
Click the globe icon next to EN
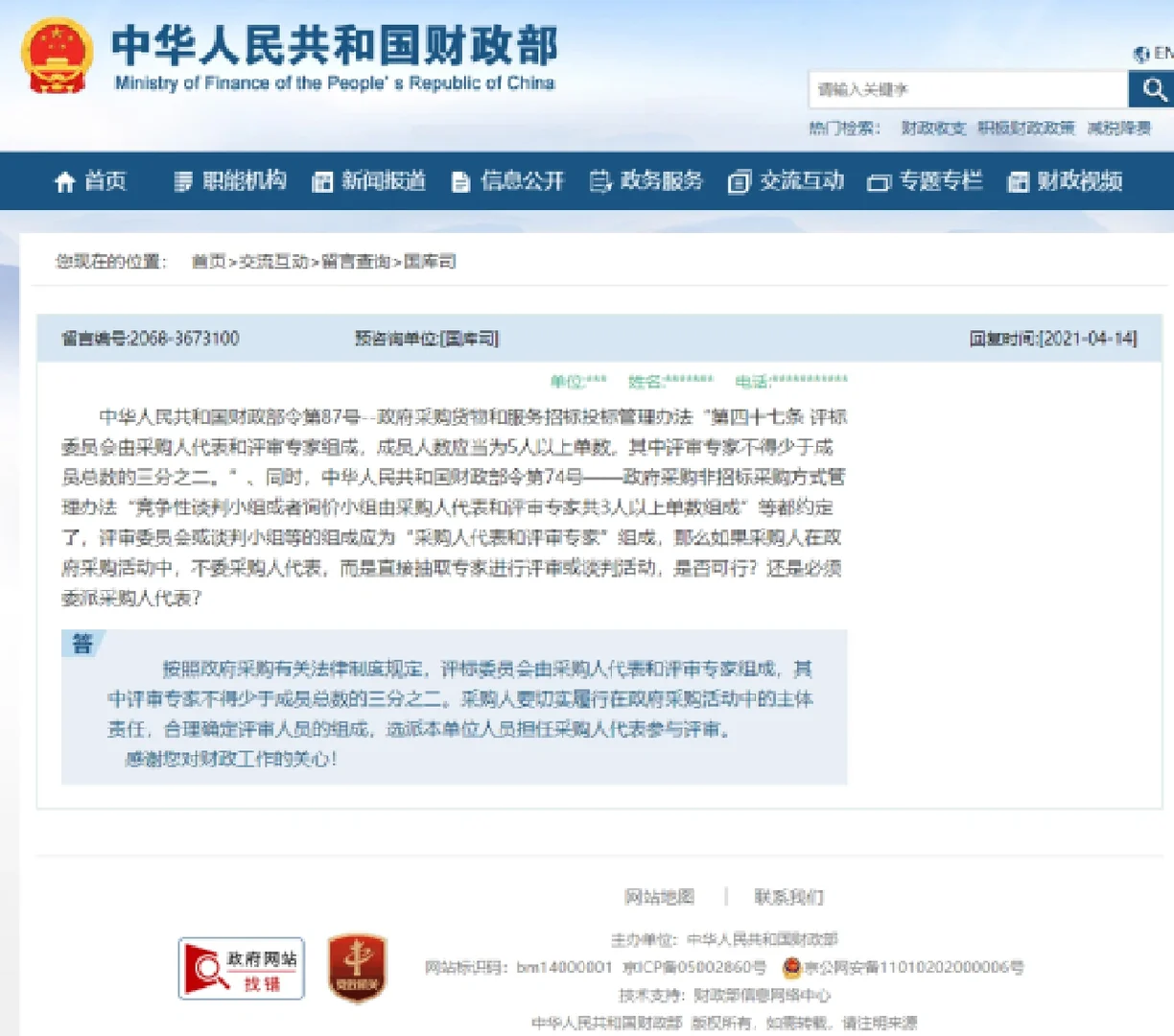(1139, 55)
